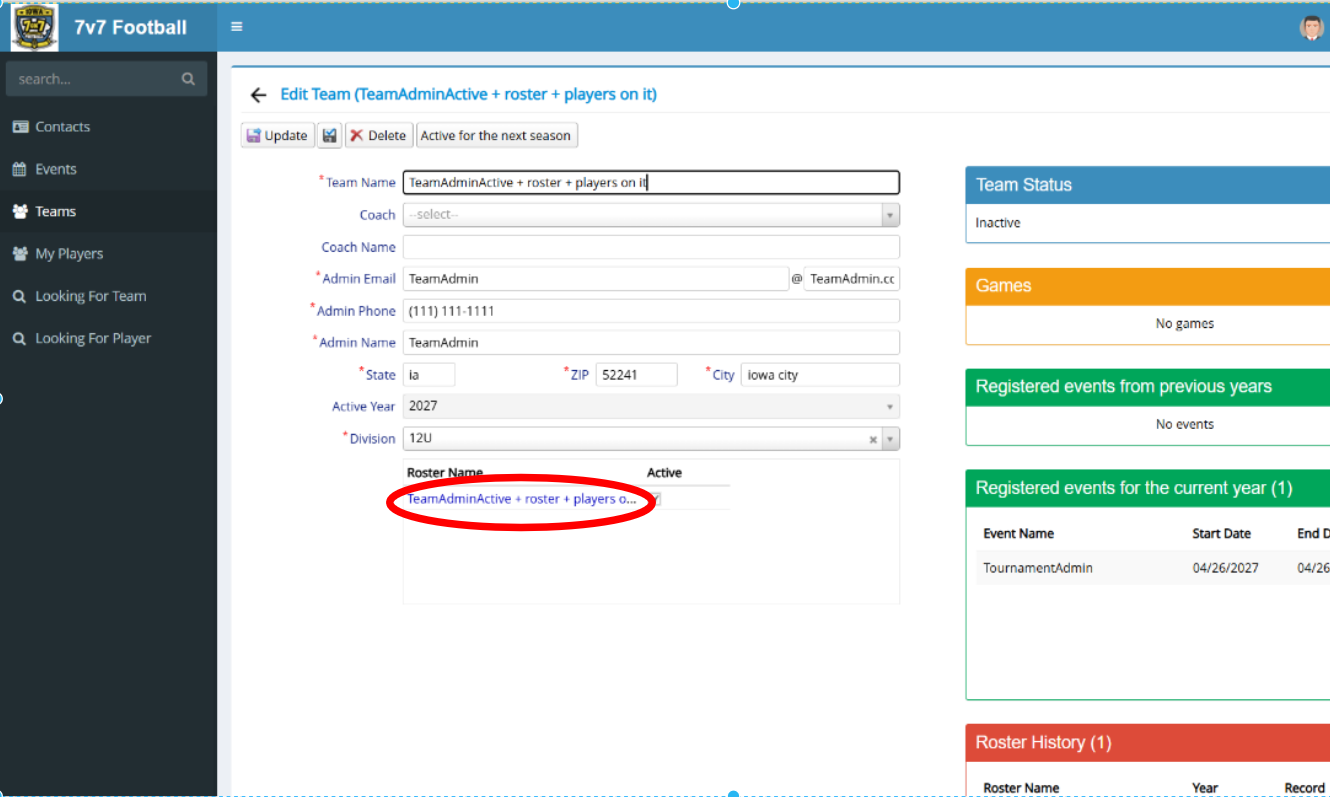Click the save-and-close disk icon button

[330, 136]
